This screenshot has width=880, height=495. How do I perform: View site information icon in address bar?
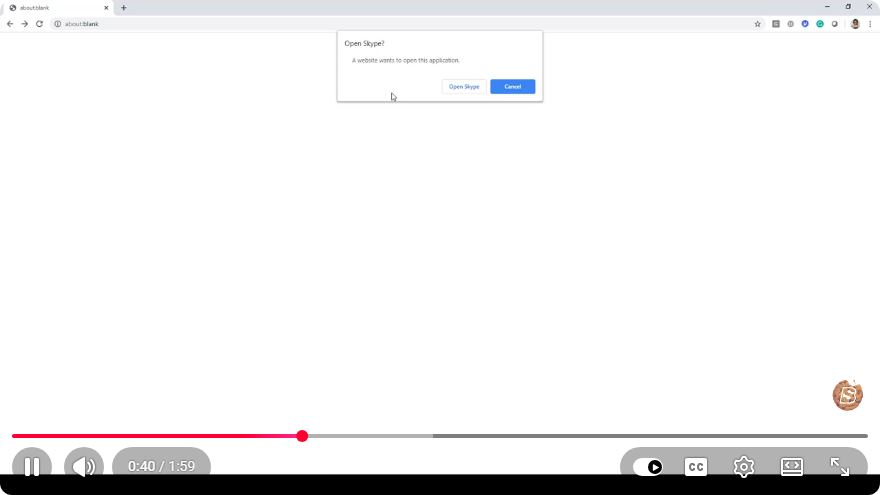point(57,24)
